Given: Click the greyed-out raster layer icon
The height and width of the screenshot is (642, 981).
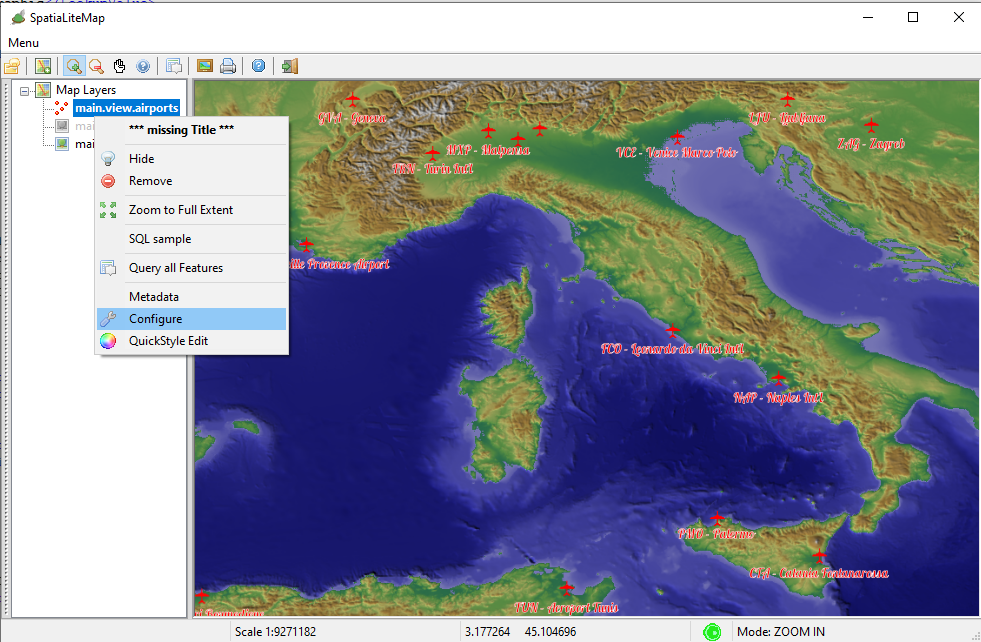Looking at the screenshot, I should [62, 126].
